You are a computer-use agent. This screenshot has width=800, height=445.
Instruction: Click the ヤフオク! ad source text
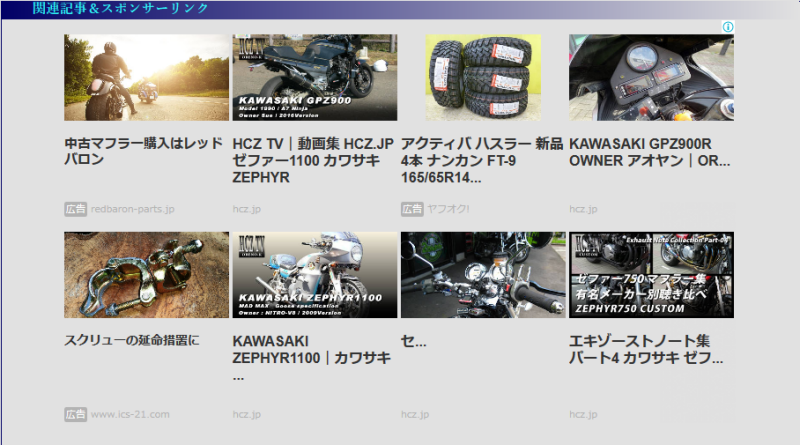448,209
